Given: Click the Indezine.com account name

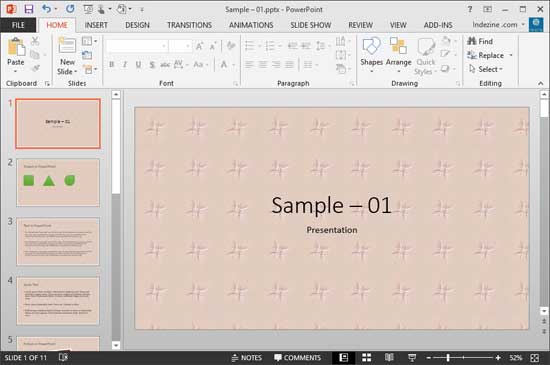Looking at the screenshot, I should pos(495,25).
